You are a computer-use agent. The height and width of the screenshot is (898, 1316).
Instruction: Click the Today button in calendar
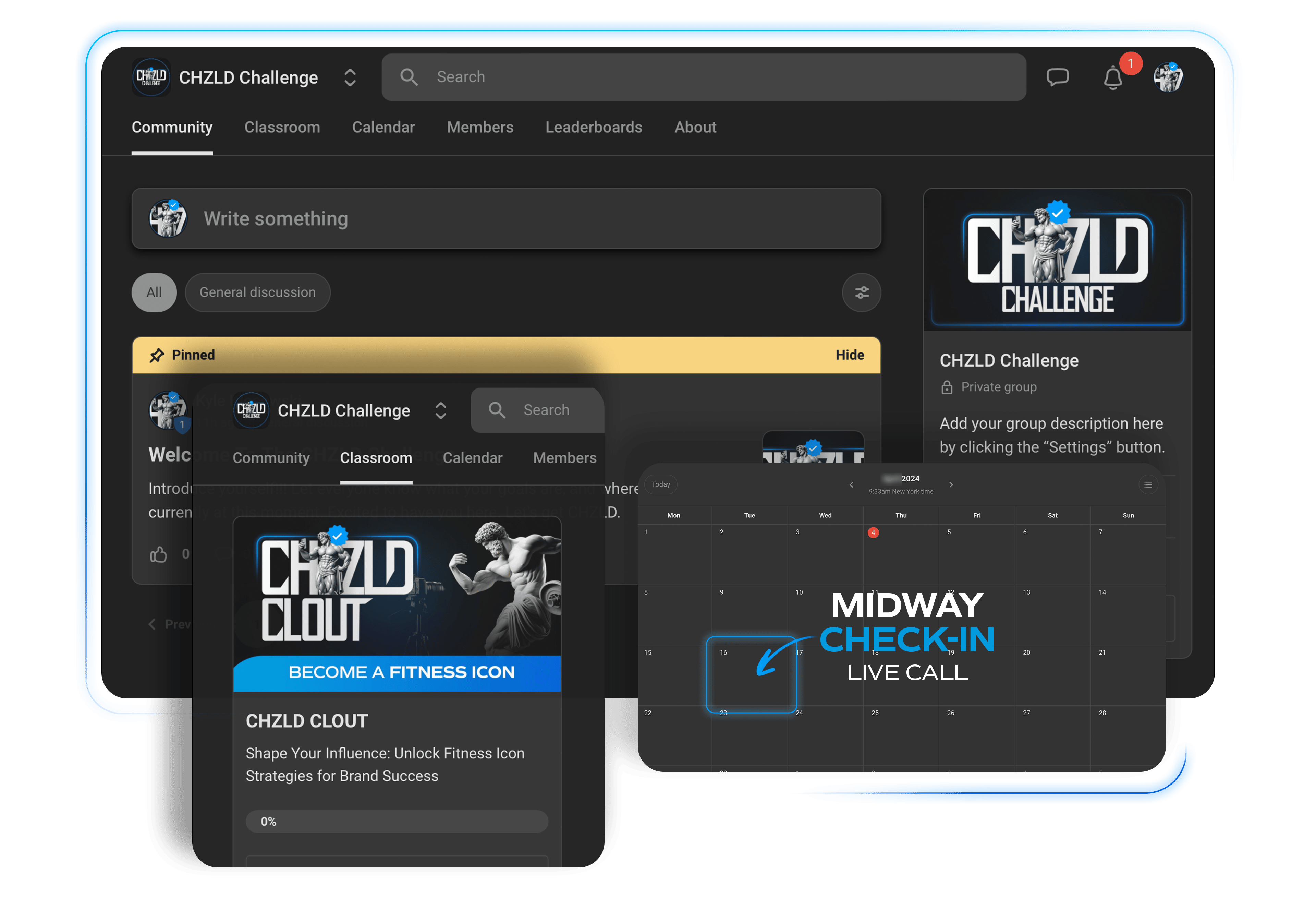[660, 484]
